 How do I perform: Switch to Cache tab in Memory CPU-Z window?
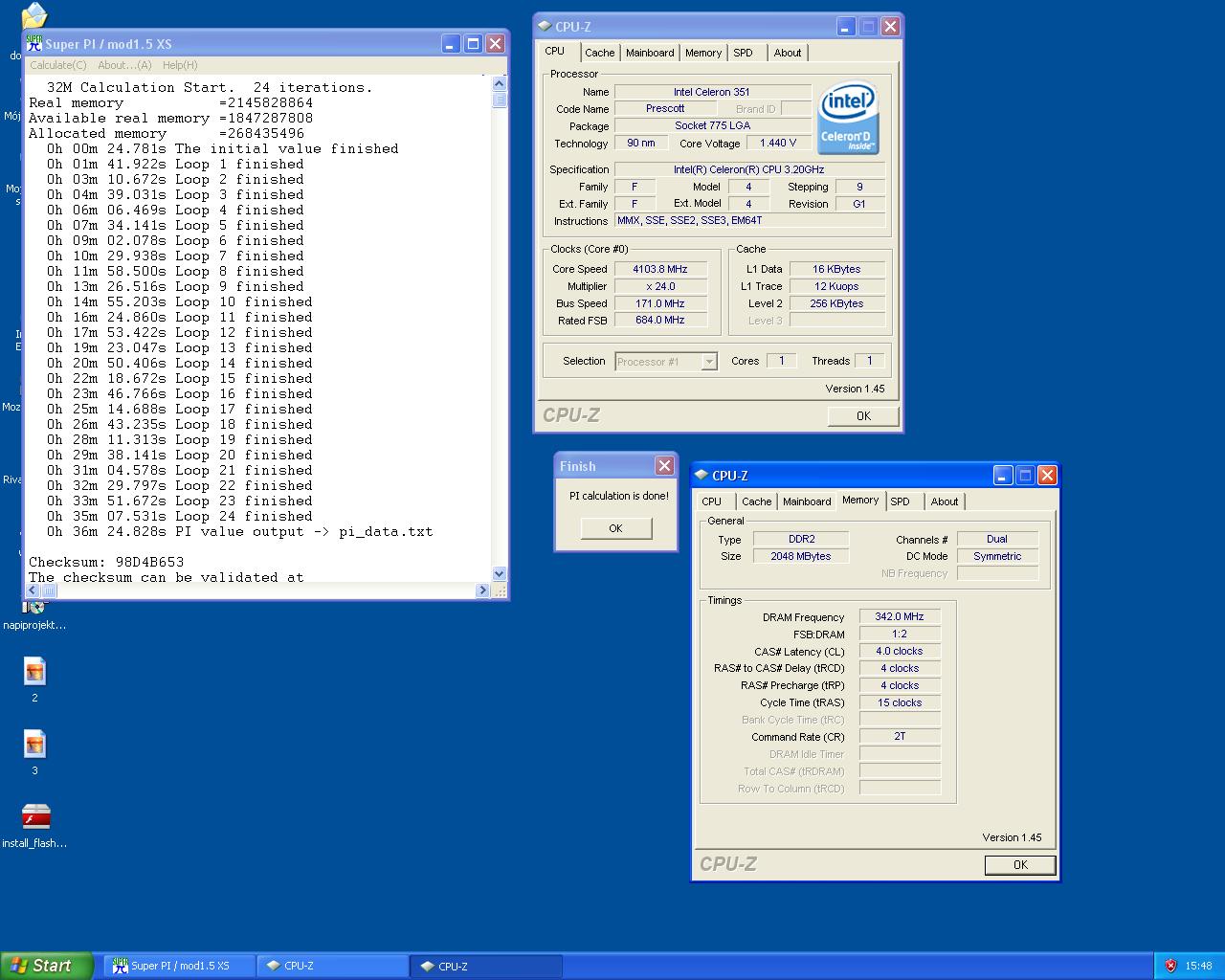757,501
